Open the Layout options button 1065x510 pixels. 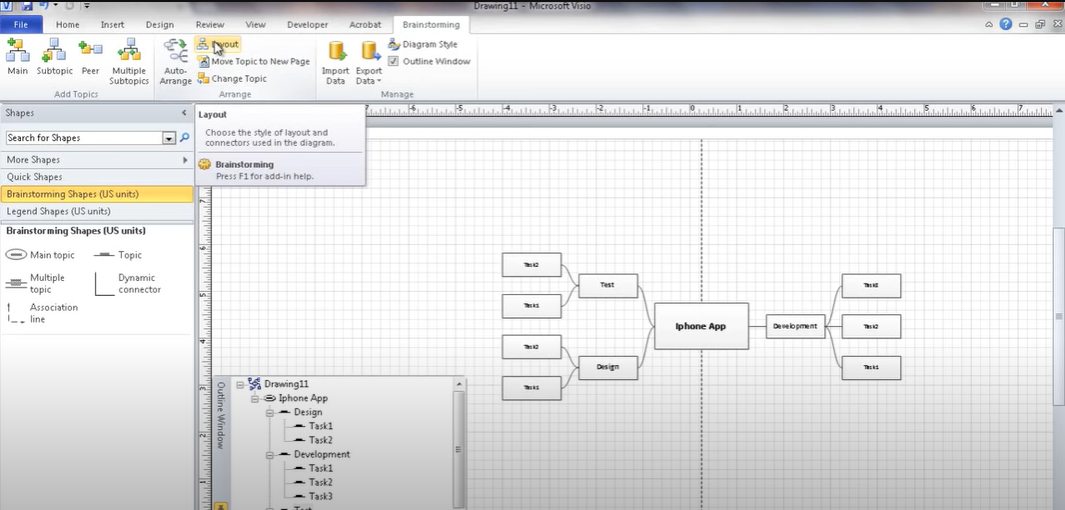(217, 44)
